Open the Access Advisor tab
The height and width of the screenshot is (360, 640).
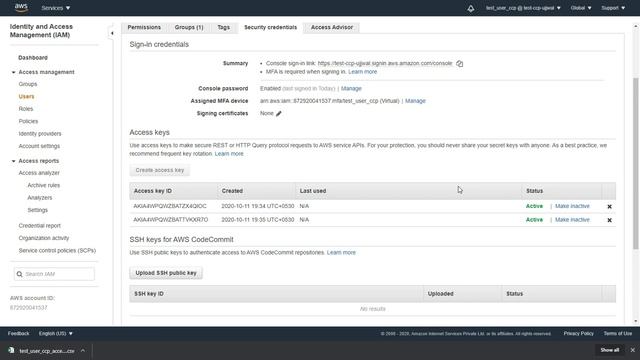(331, 27)
